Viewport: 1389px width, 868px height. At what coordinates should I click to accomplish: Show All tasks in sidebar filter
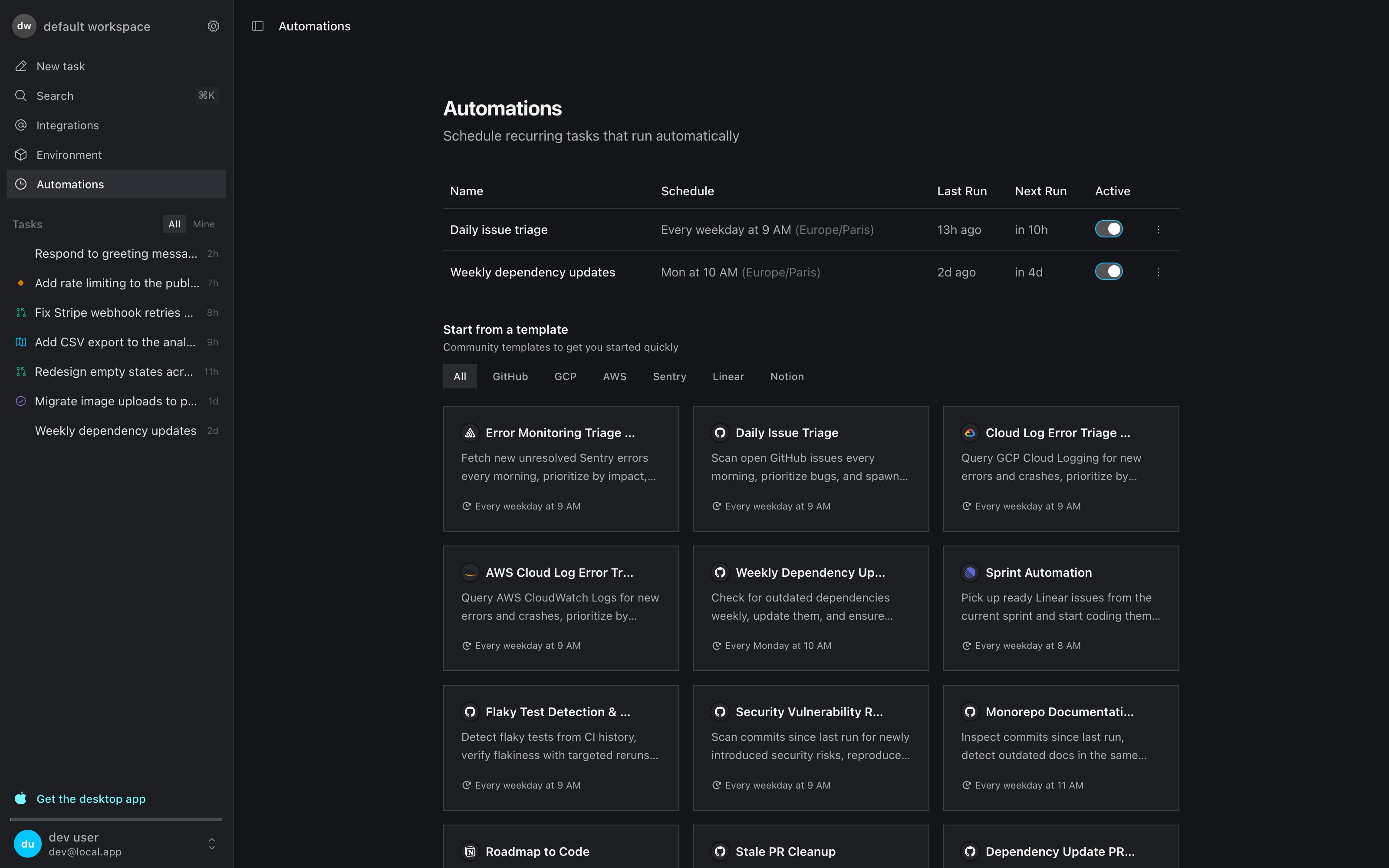coord(174,224)
